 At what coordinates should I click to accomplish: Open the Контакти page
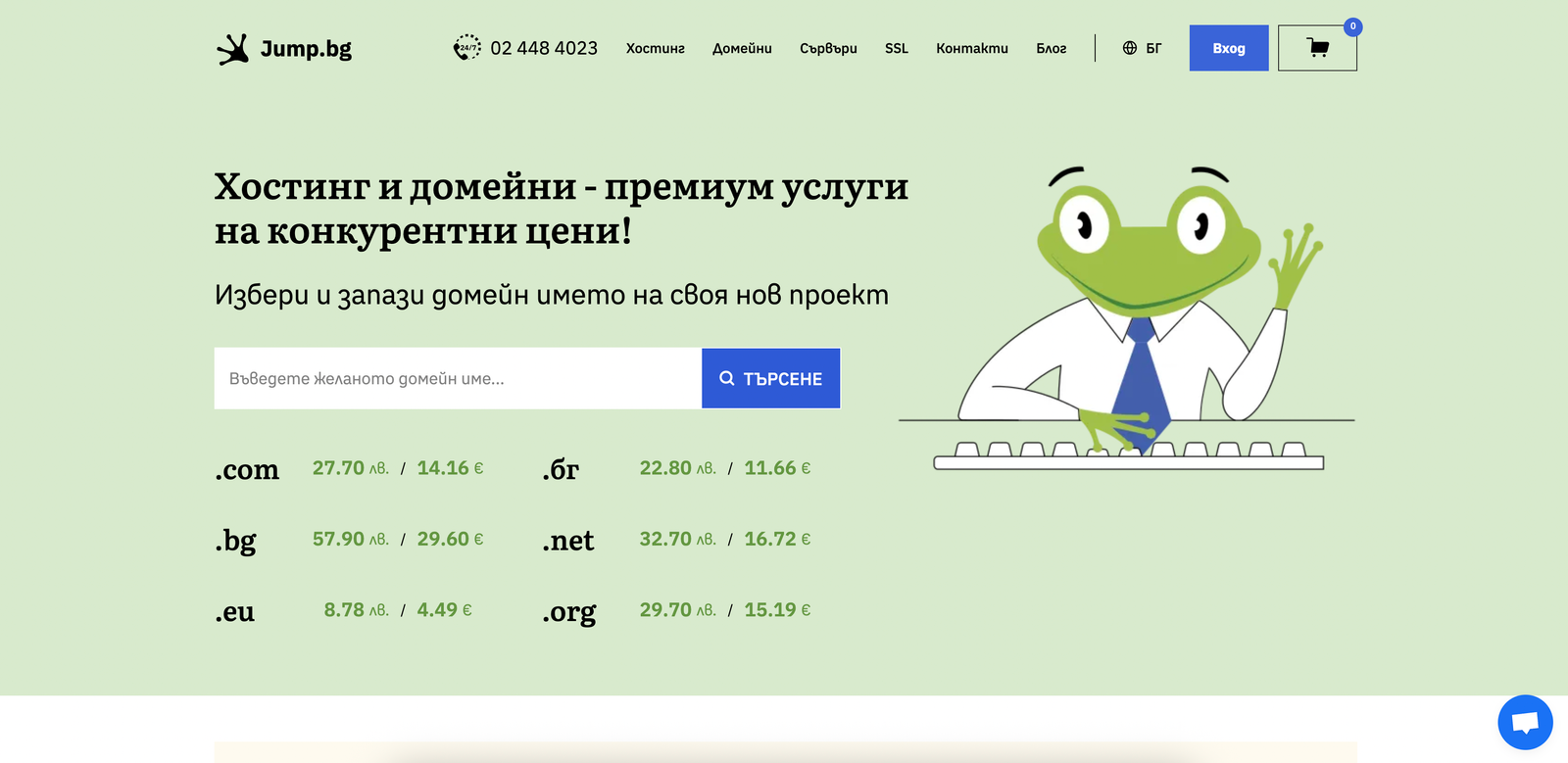pyautogui.click(x=971, y=48)
